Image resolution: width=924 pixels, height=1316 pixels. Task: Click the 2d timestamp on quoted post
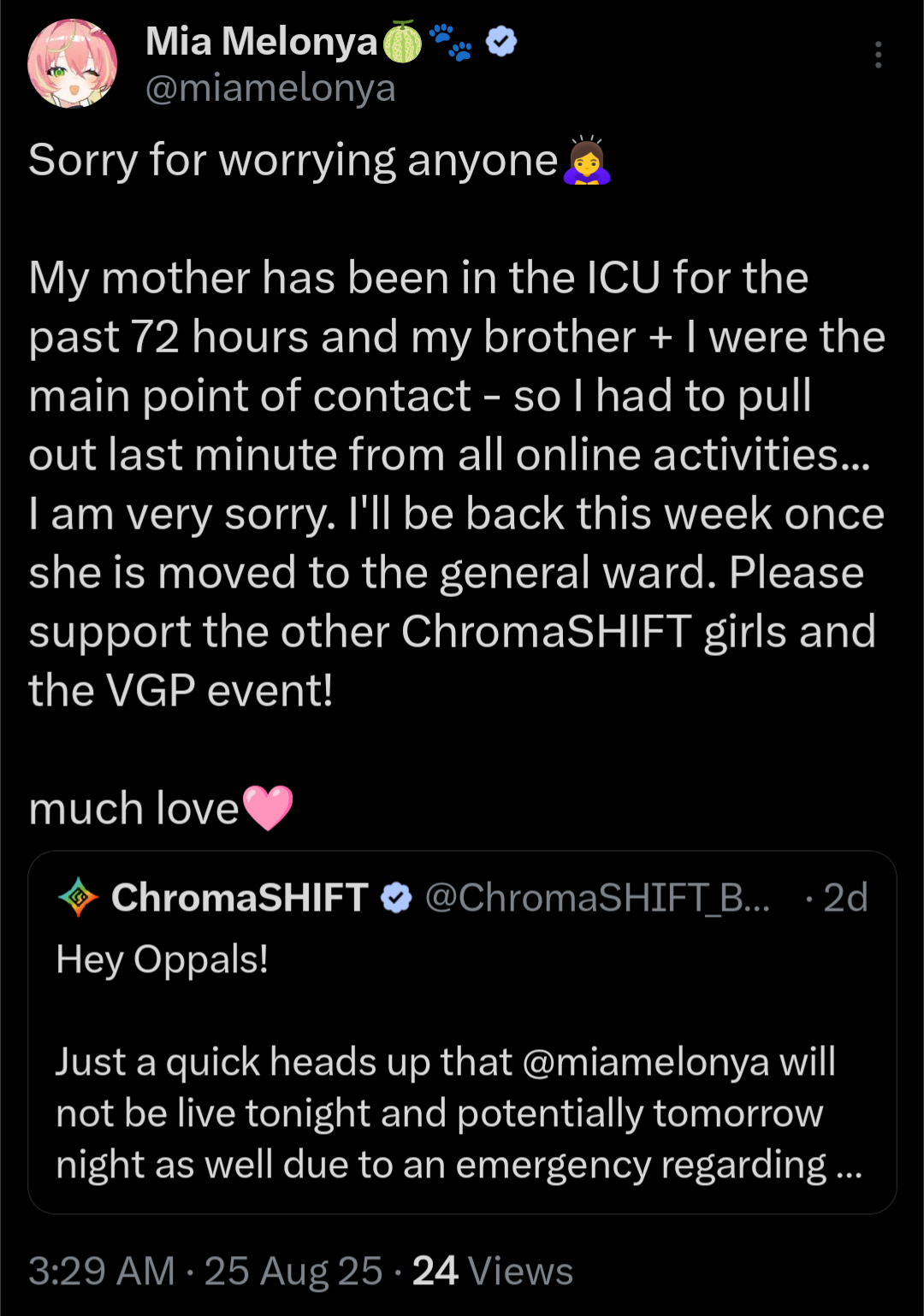coord(845,898)
